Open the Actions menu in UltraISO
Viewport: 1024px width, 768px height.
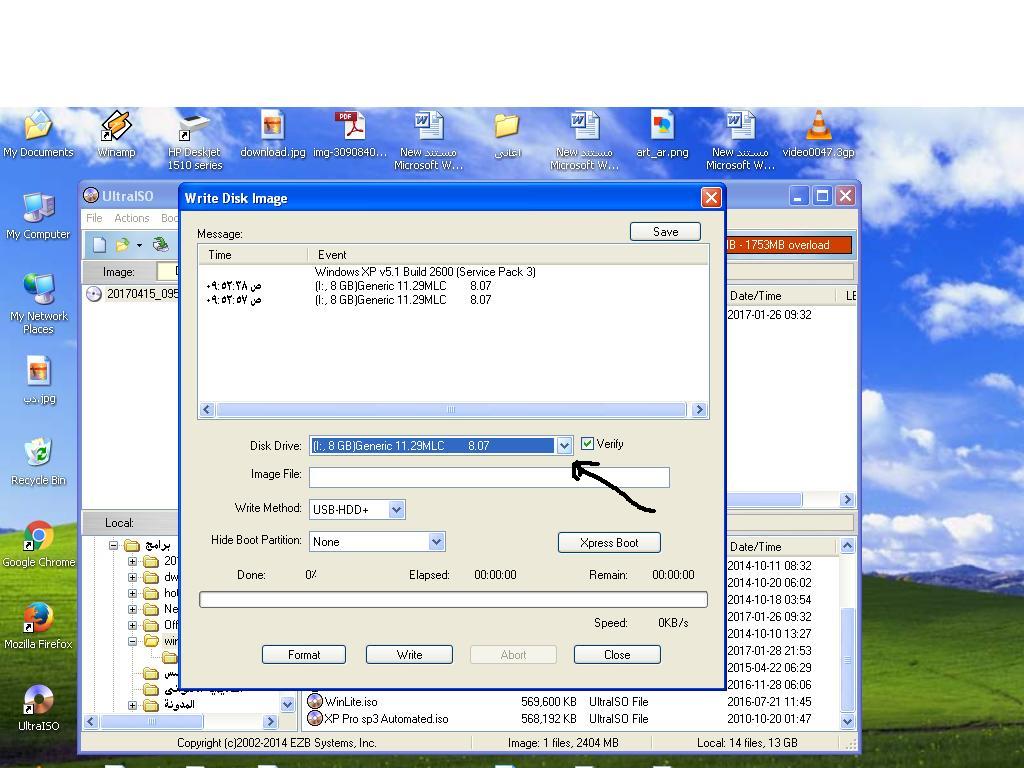point(131,218)
